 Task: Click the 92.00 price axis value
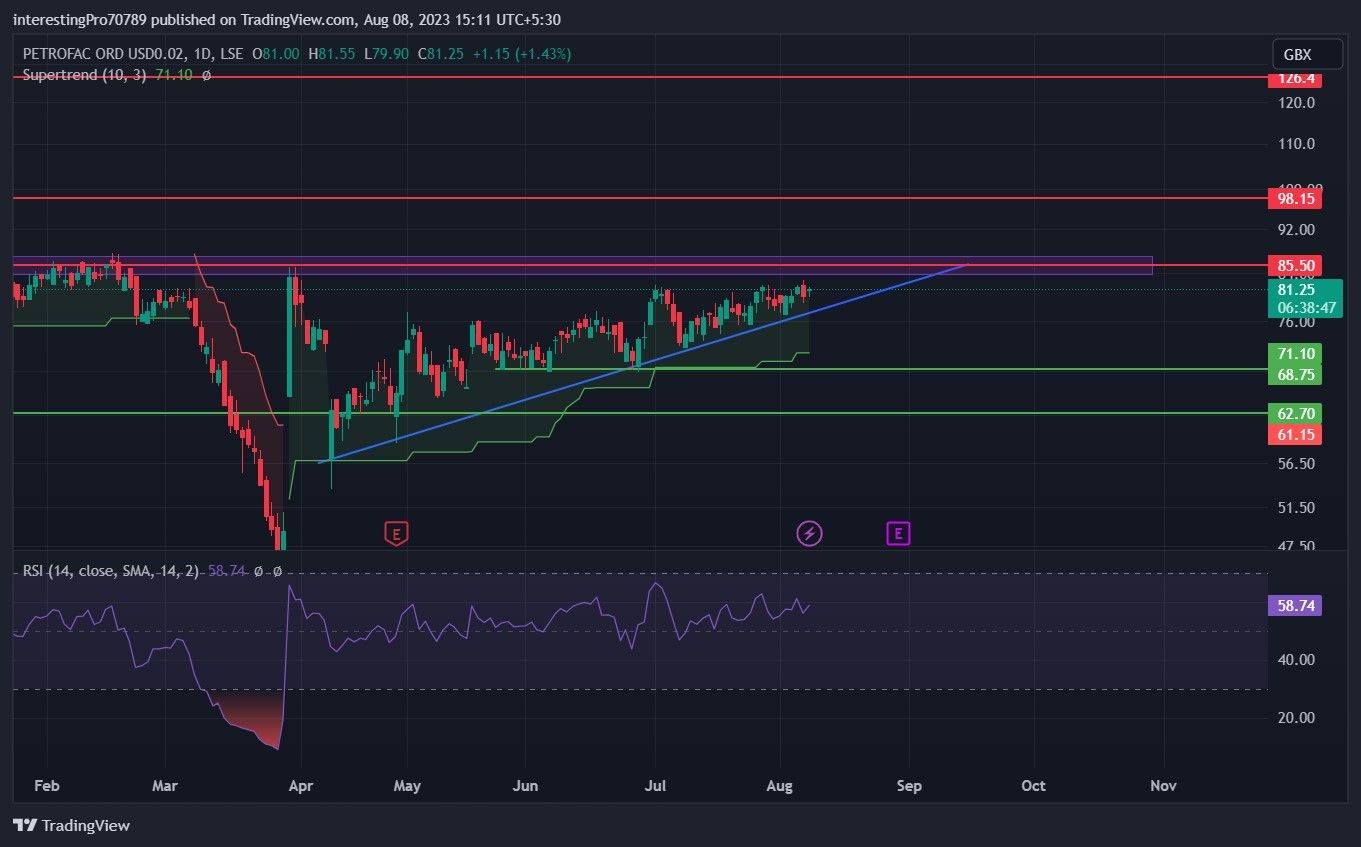point(1296,230)
